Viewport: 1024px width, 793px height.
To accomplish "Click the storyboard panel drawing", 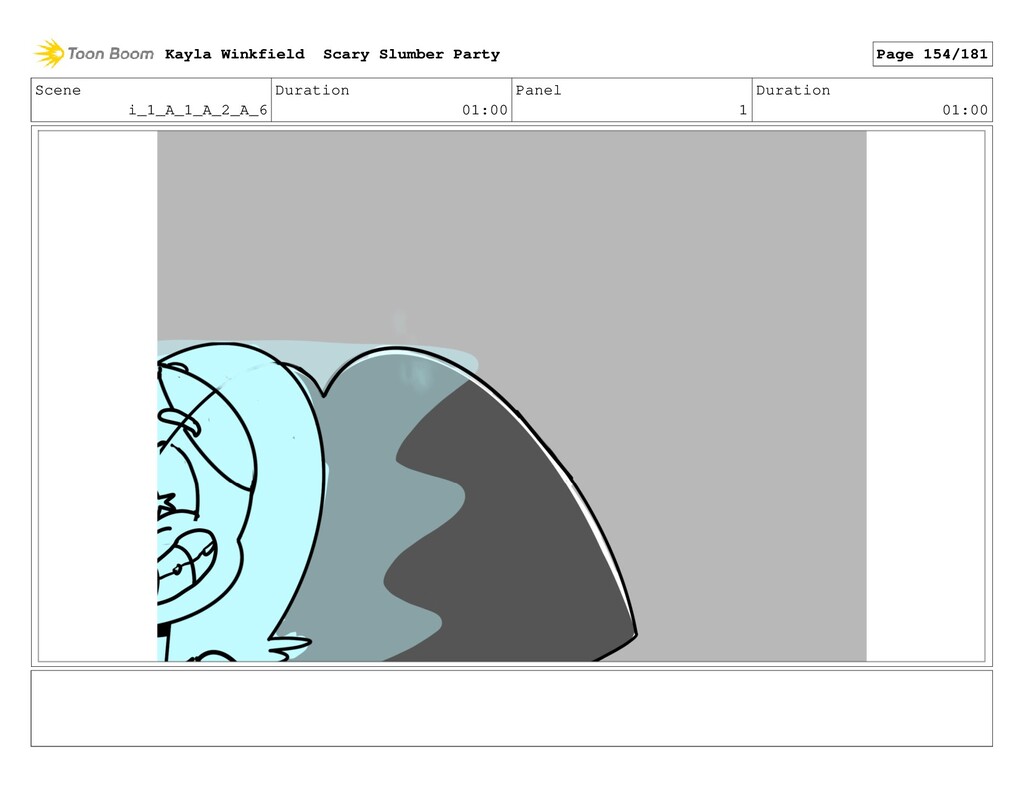I will (511, 396).
